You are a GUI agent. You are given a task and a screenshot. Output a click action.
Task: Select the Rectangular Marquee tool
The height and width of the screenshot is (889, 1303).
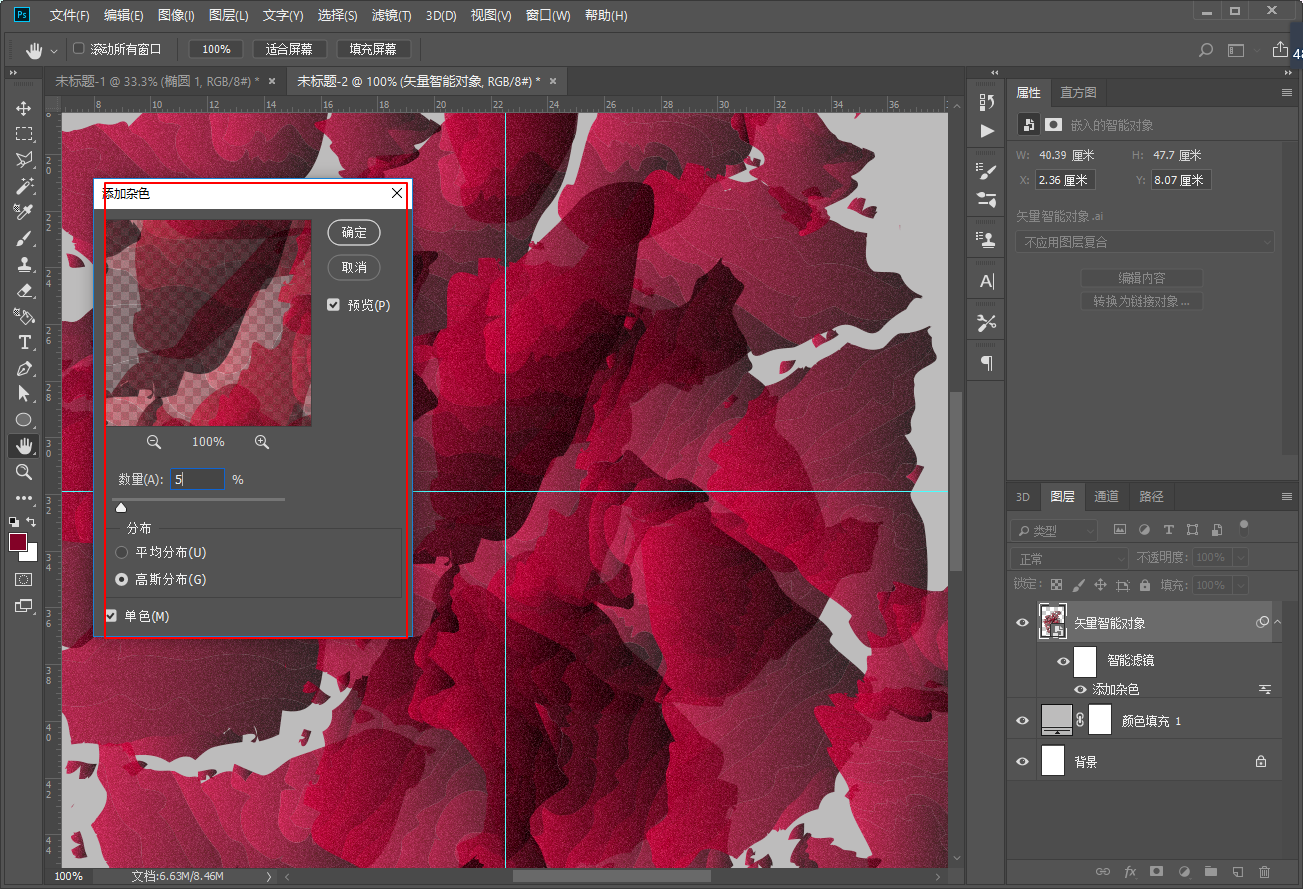tap(24, 134)
